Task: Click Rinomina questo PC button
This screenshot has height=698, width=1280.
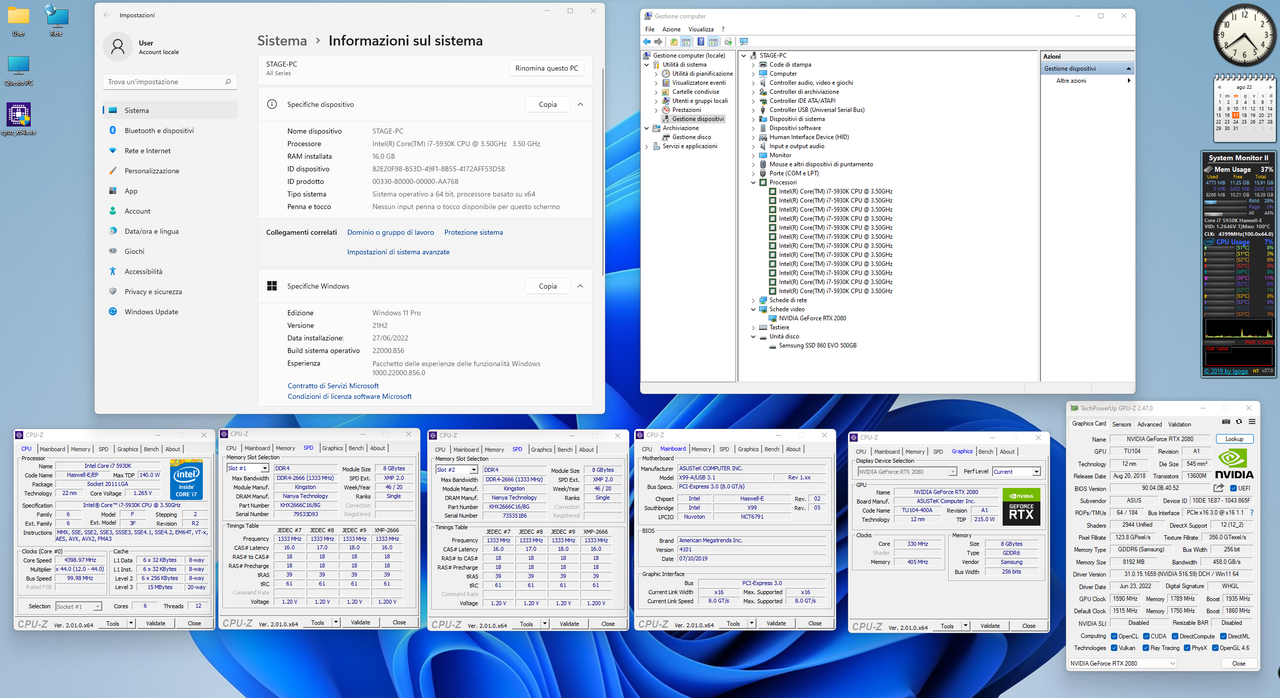Action: (x=546, y=69)
